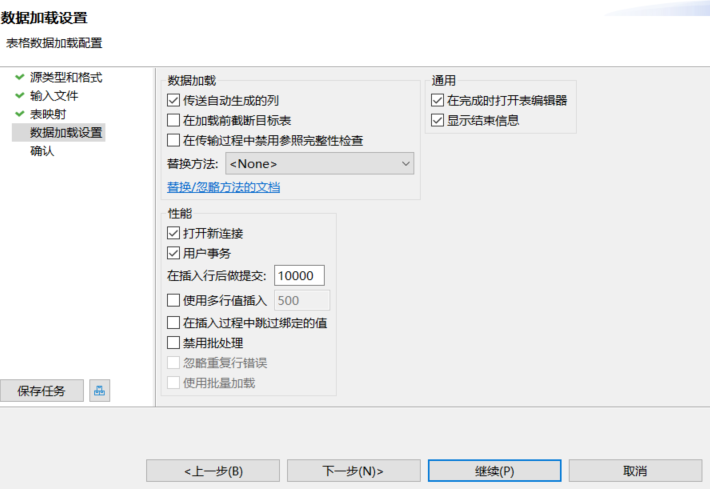Disable 打开新连接 checkbox
Image resolution: width=710 pixels, height=489 pixels.
(x=173, y=233)
